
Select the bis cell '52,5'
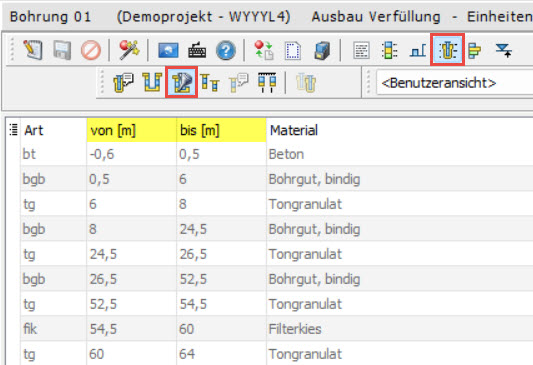(x=222, y=279)
